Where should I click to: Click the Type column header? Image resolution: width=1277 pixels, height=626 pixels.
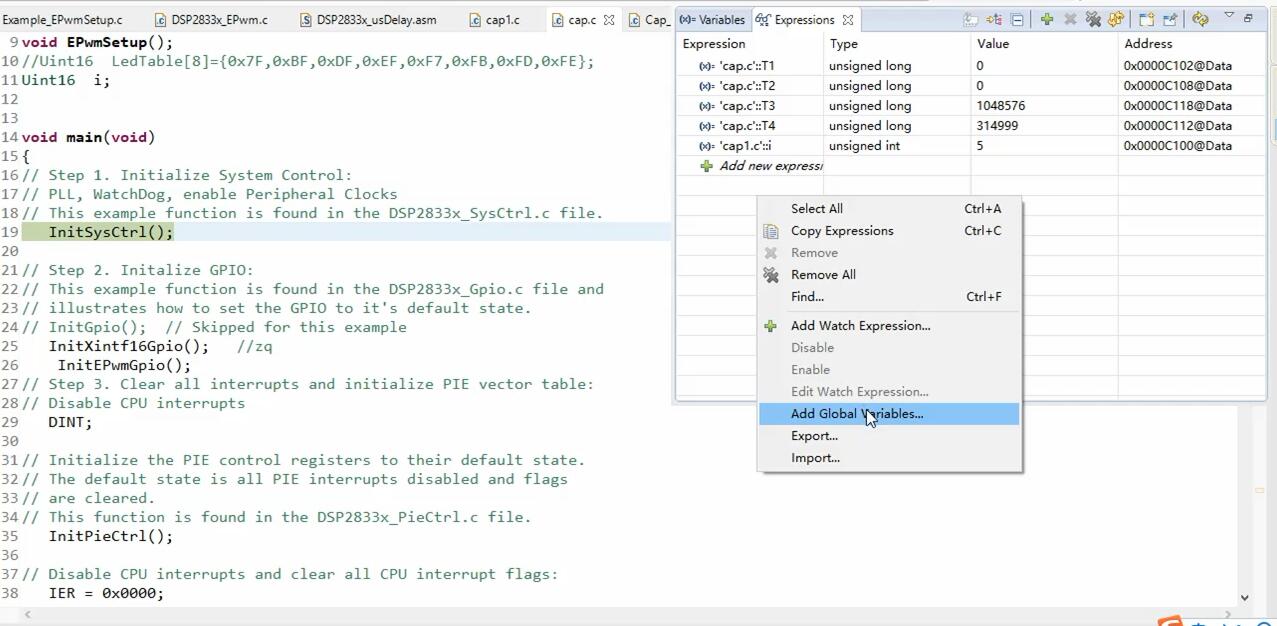click(x=897, y=44)
